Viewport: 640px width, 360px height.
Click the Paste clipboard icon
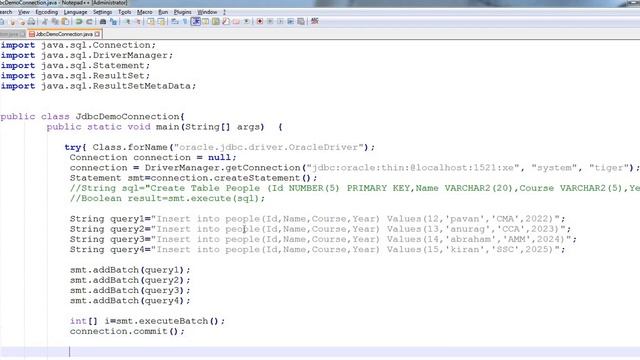pyautogui.click(x=65, y=21)
